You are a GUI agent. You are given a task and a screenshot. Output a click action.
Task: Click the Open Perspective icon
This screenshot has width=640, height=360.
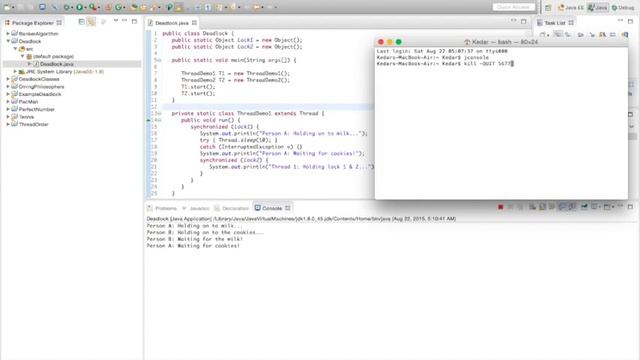[548, 7]
